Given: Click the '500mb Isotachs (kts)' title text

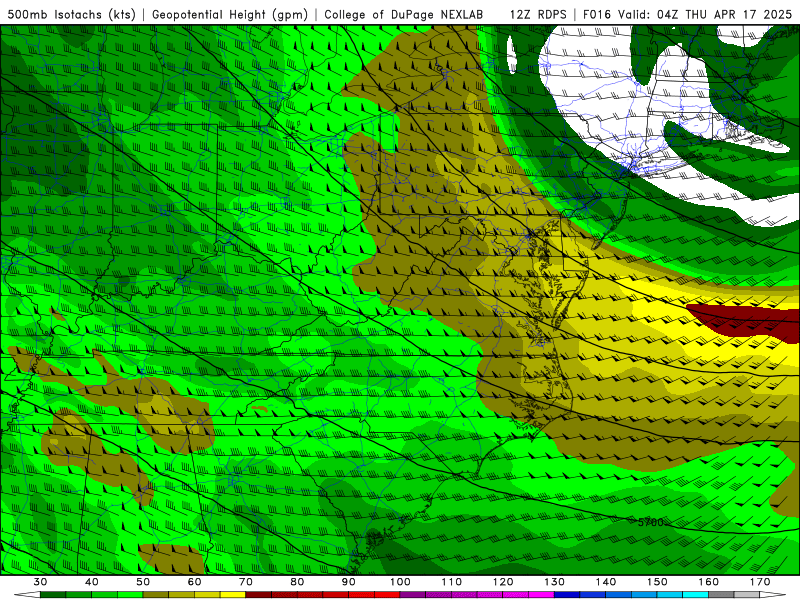Looking at the screenshot, I should point(71,15).
